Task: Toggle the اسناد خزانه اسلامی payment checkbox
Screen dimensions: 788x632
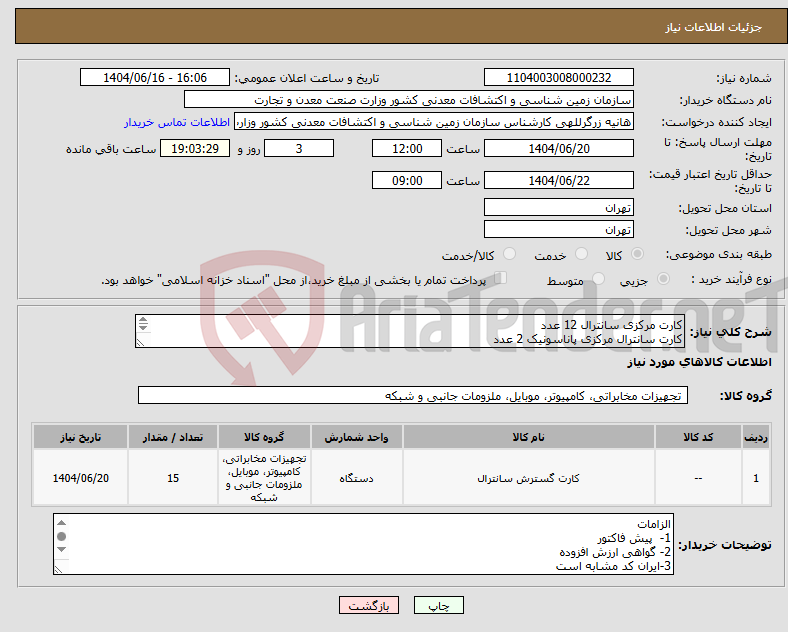Action: (501, 278)
